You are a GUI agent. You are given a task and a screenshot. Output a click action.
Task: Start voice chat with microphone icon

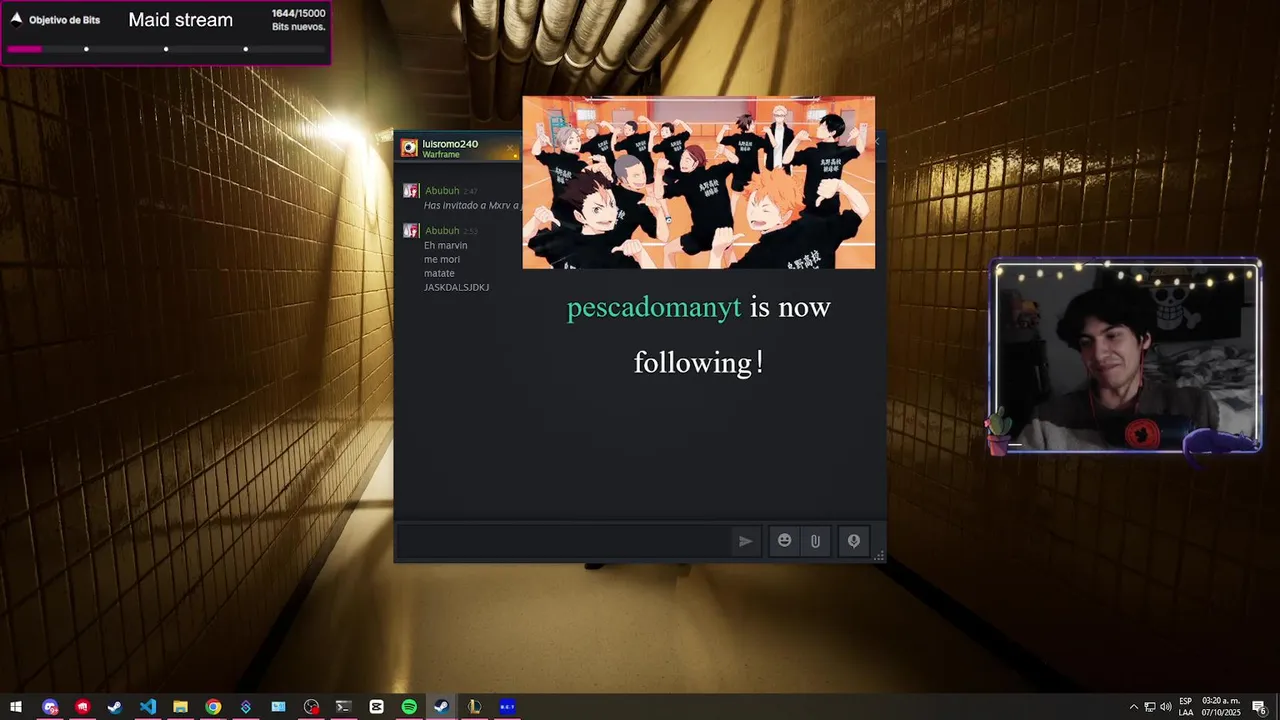point(854,541)
